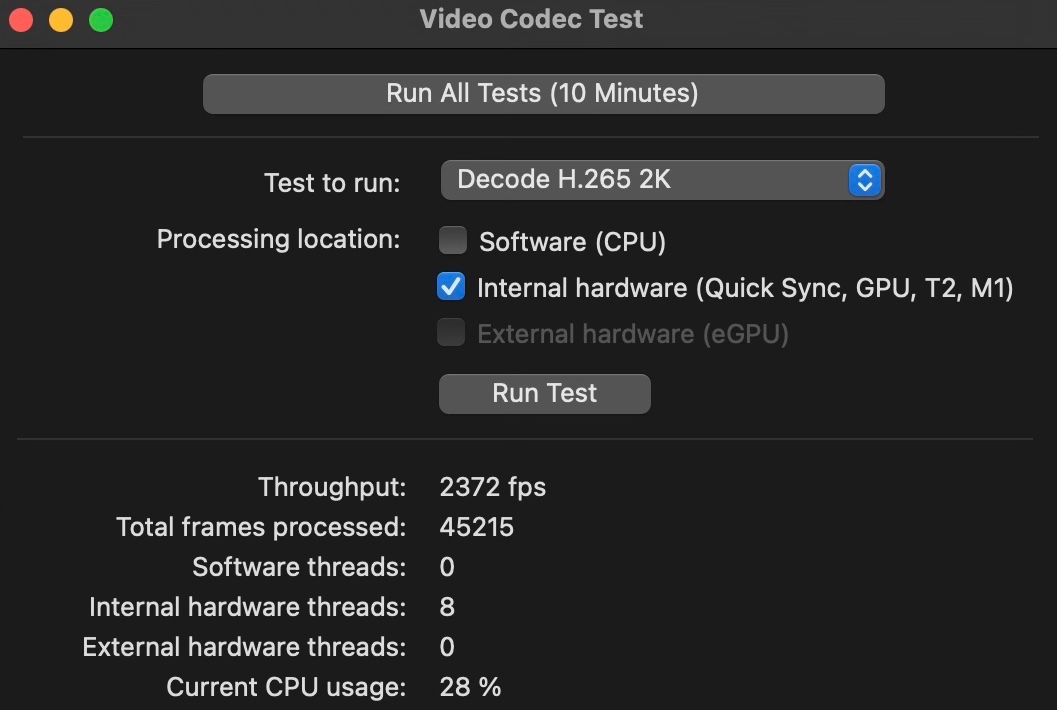
Task: Click the "Throughput:" label text
Action: [332, 487]
